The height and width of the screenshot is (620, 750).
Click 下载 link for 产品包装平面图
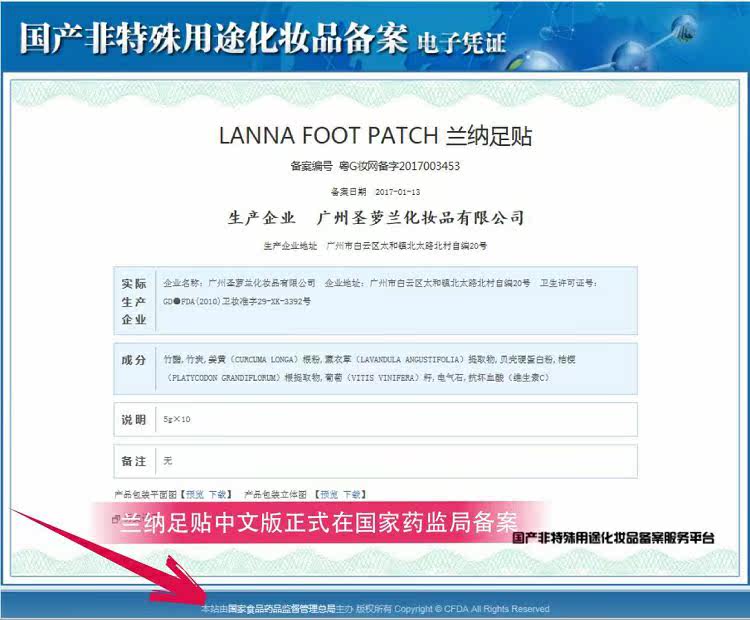218,494
